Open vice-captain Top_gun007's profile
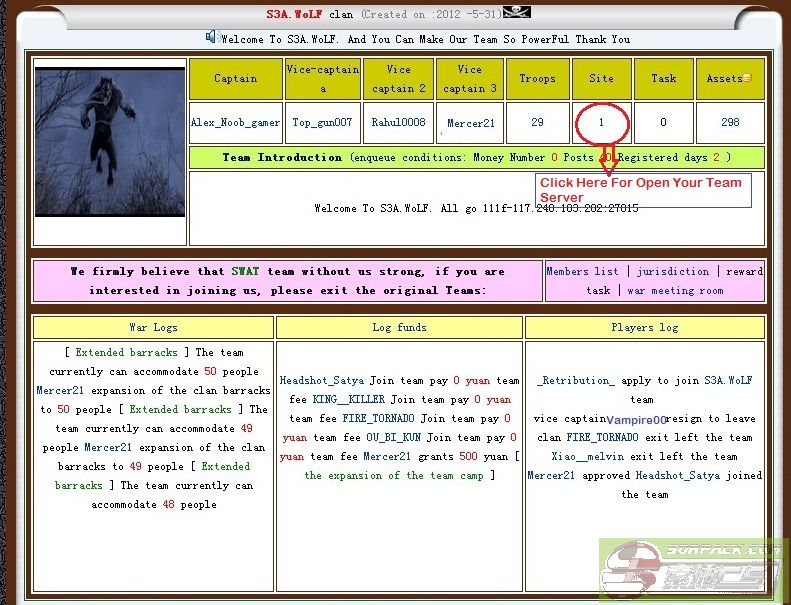This screenshot has height=605, width=791. pyautogui.click(x=322, y=123)
